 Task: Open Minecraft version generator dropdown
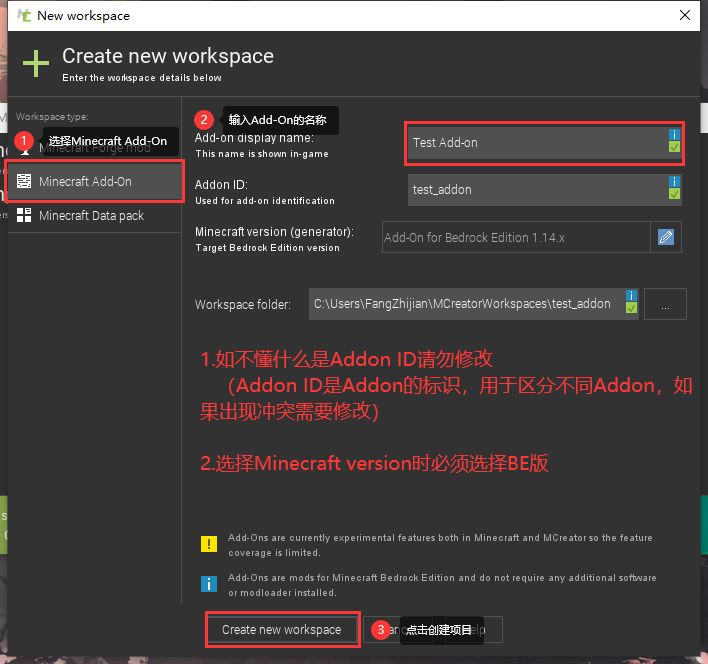coord(516,237)
